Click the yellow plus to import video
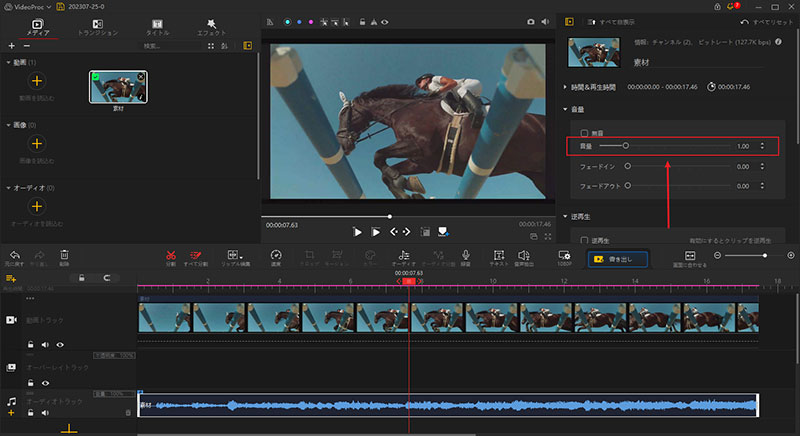 [x=37, y=81]
